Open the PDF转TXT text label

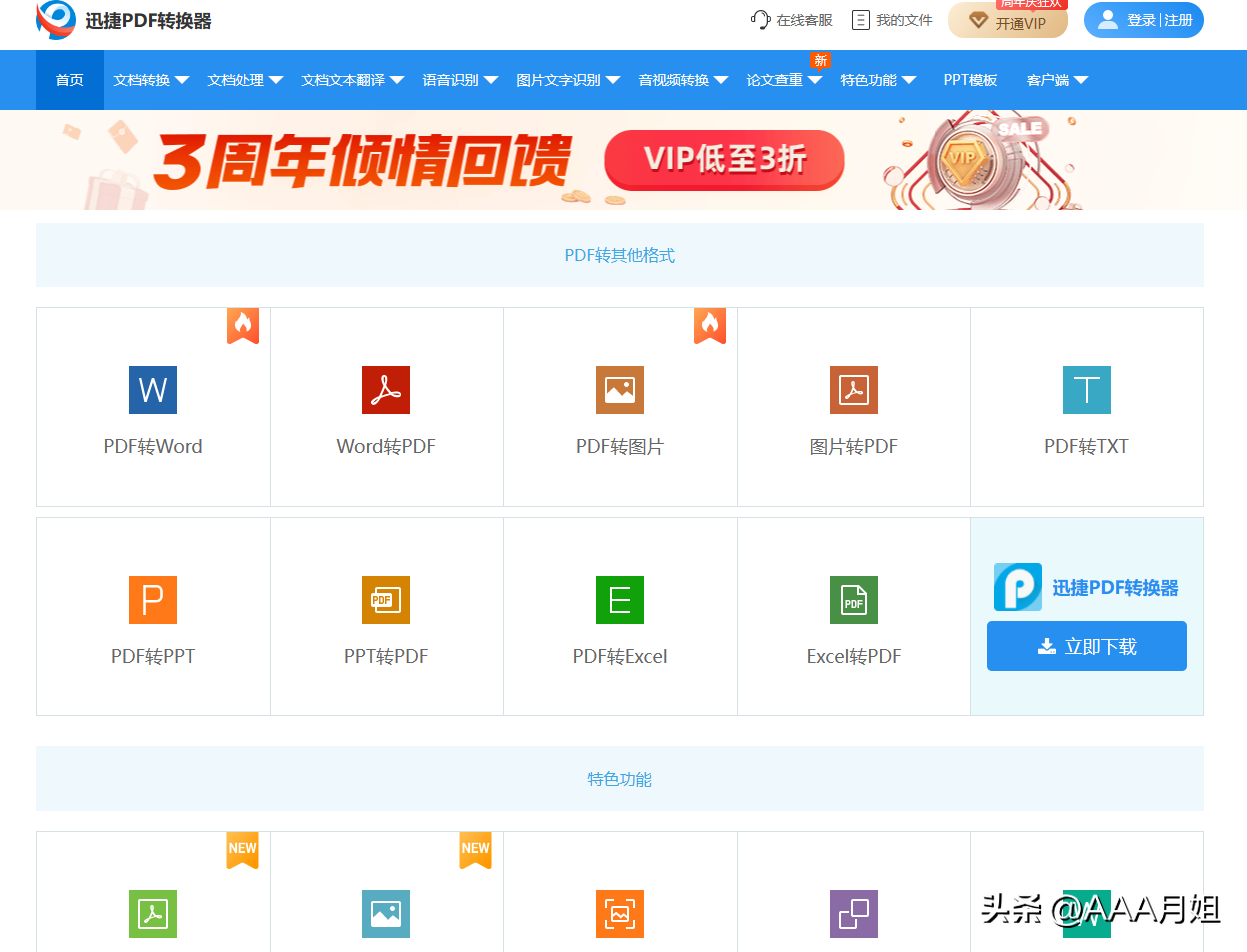click(1087, 446)
